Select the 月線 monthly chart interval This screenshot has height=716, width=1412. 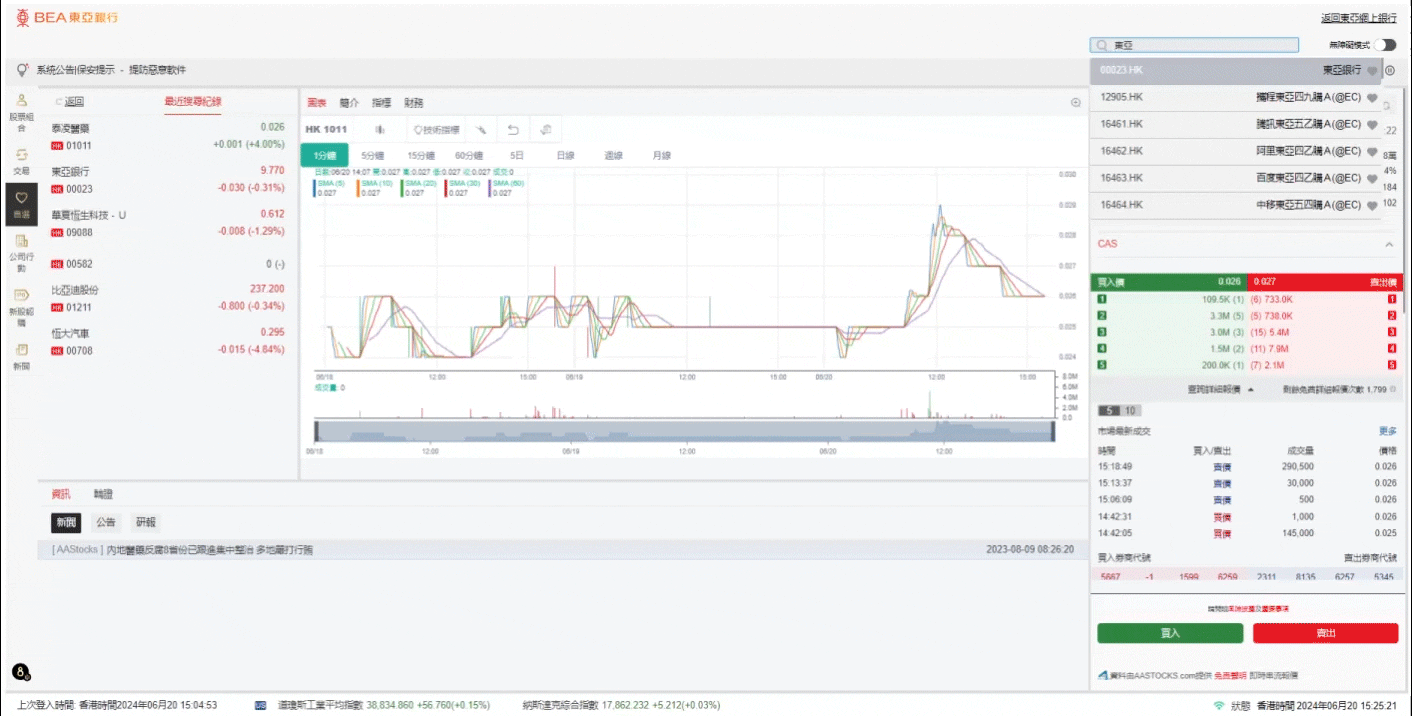(x=661, y=155)
